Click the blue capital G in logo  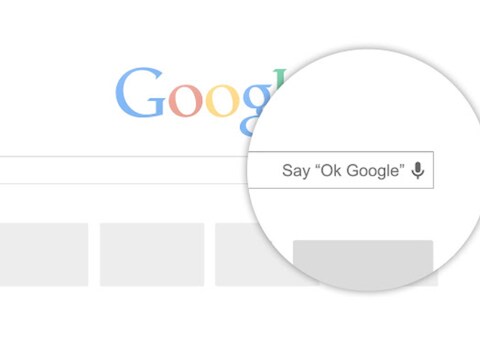[x=139, y=93]
